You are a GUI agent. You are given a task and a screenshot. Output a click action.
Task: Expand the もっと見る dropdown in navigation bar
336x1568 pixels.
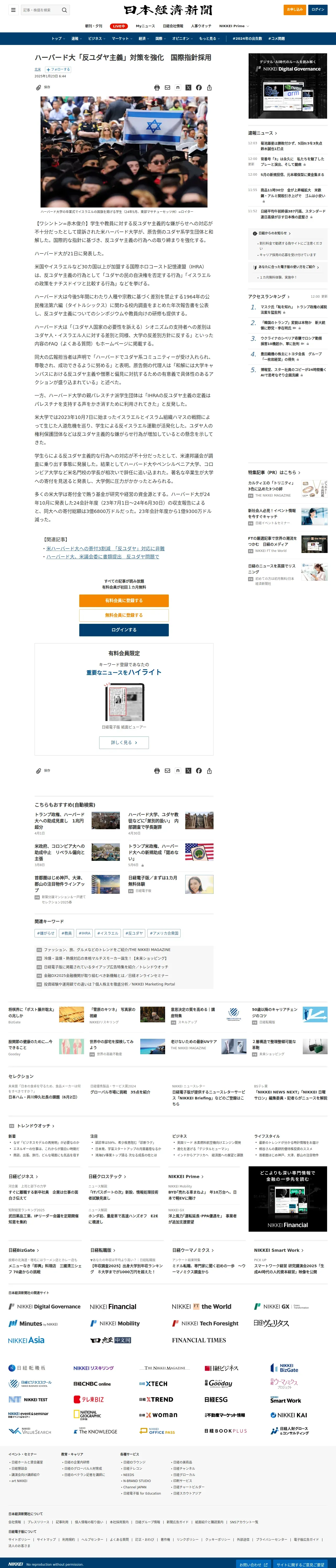(x=209, y=38)
